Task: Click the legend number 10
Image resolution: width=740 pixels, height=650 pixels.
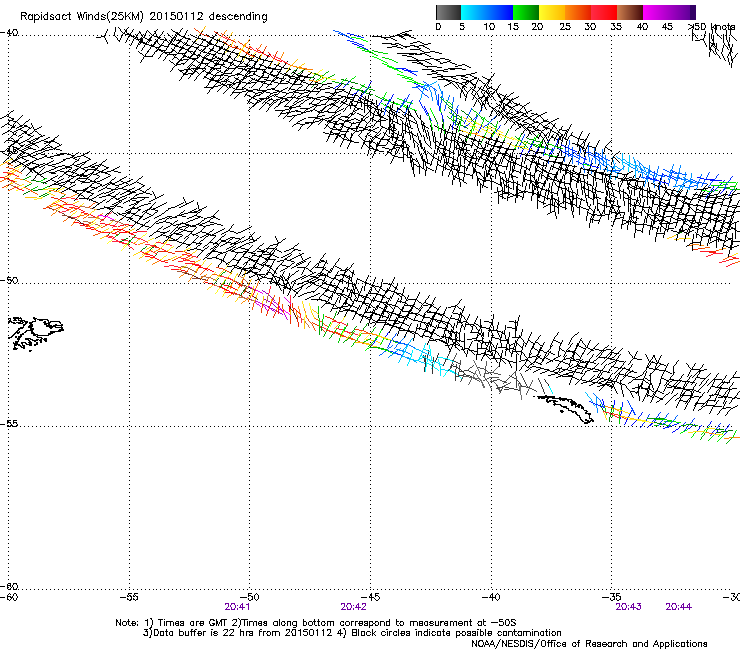Action: point(489,27)
